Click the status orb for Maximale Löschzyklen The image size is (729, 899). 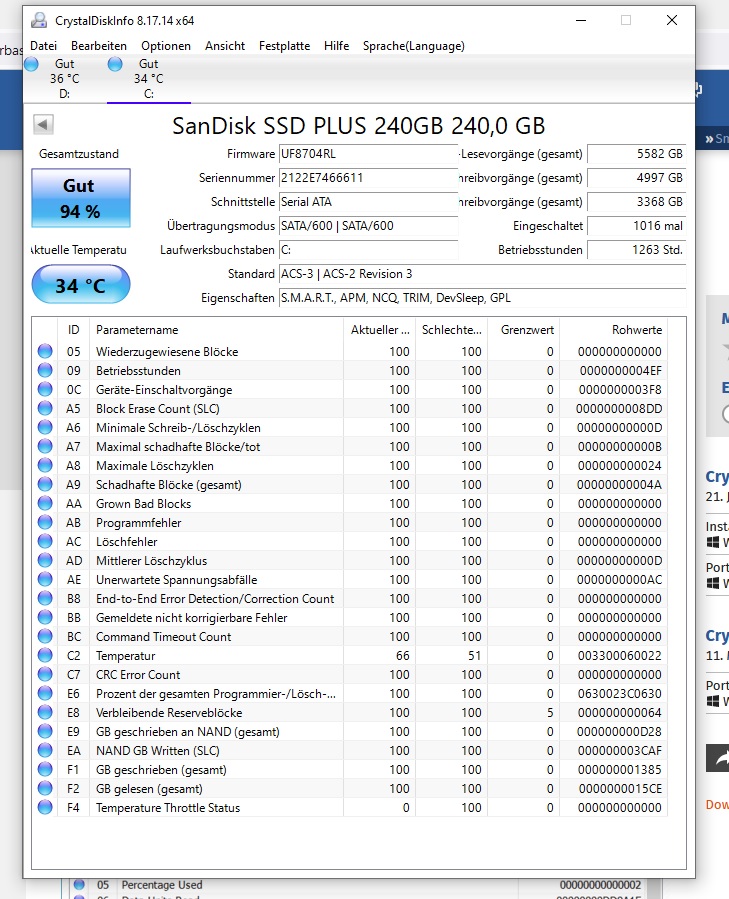[45, 466]
